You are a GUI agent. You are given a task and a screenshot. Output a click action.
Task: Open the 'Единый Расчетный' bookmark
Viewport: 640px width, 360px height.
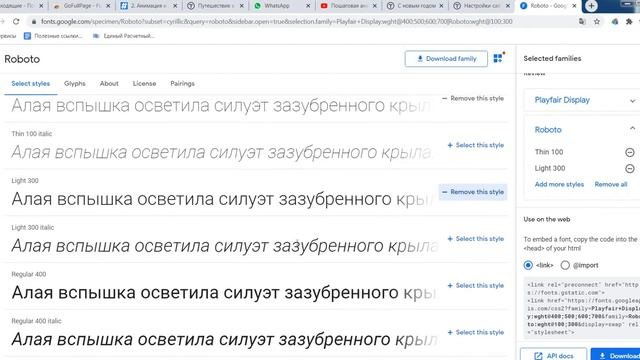click(124, 36)
